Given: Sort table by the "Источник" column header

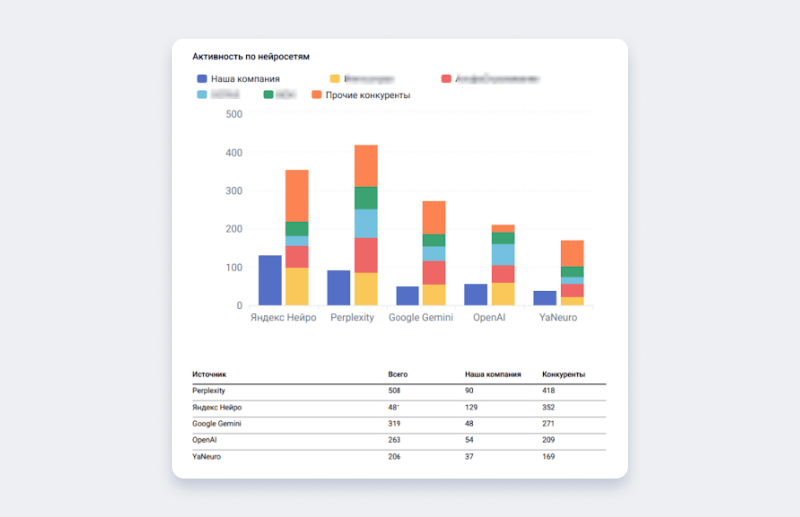Looking at the screenshot, I should (210, 374).
